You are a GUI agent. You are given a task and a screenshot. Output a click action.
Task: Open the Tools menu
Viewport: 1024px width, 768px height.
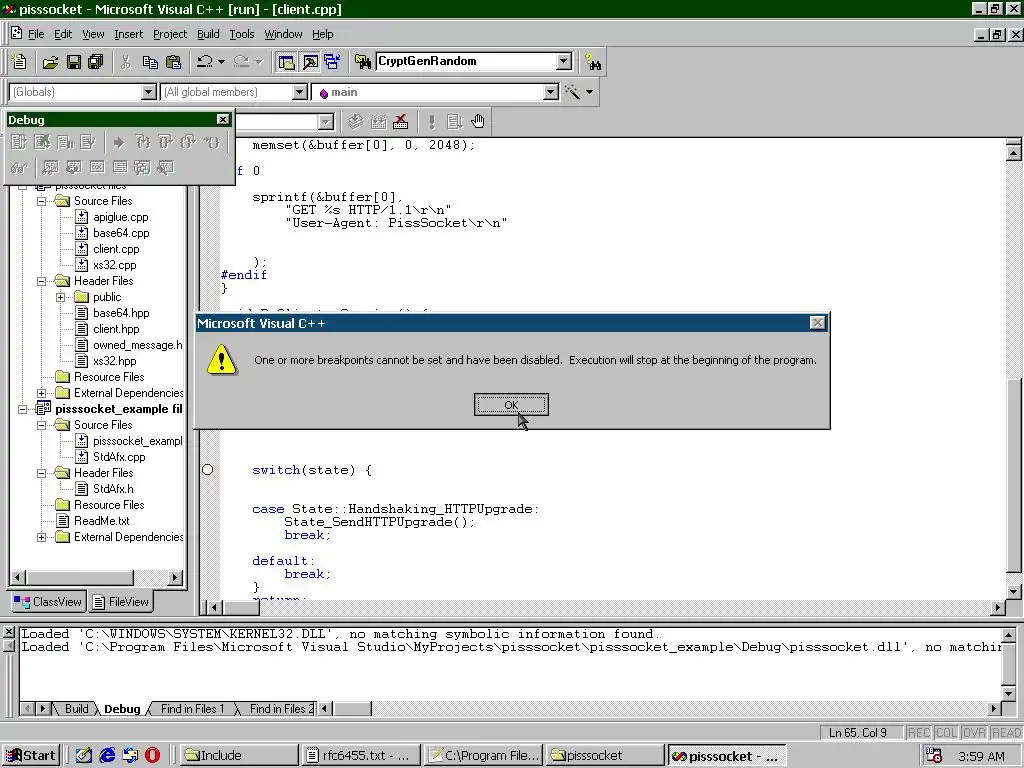coord(242,34)
